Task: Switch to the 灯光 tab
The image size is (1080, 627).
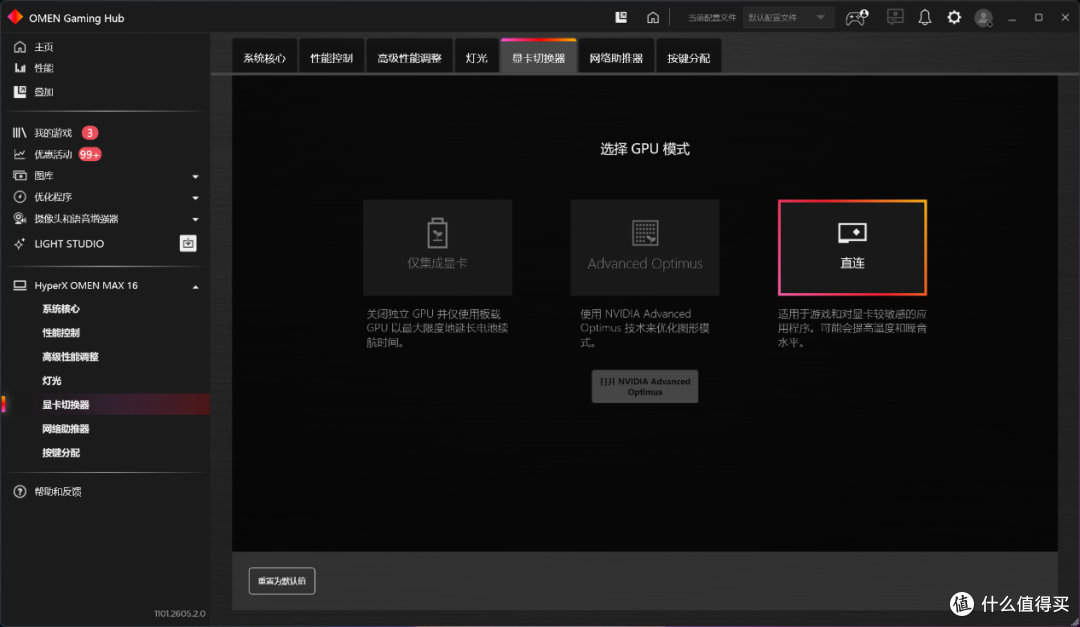Action: tap(477, 58)
